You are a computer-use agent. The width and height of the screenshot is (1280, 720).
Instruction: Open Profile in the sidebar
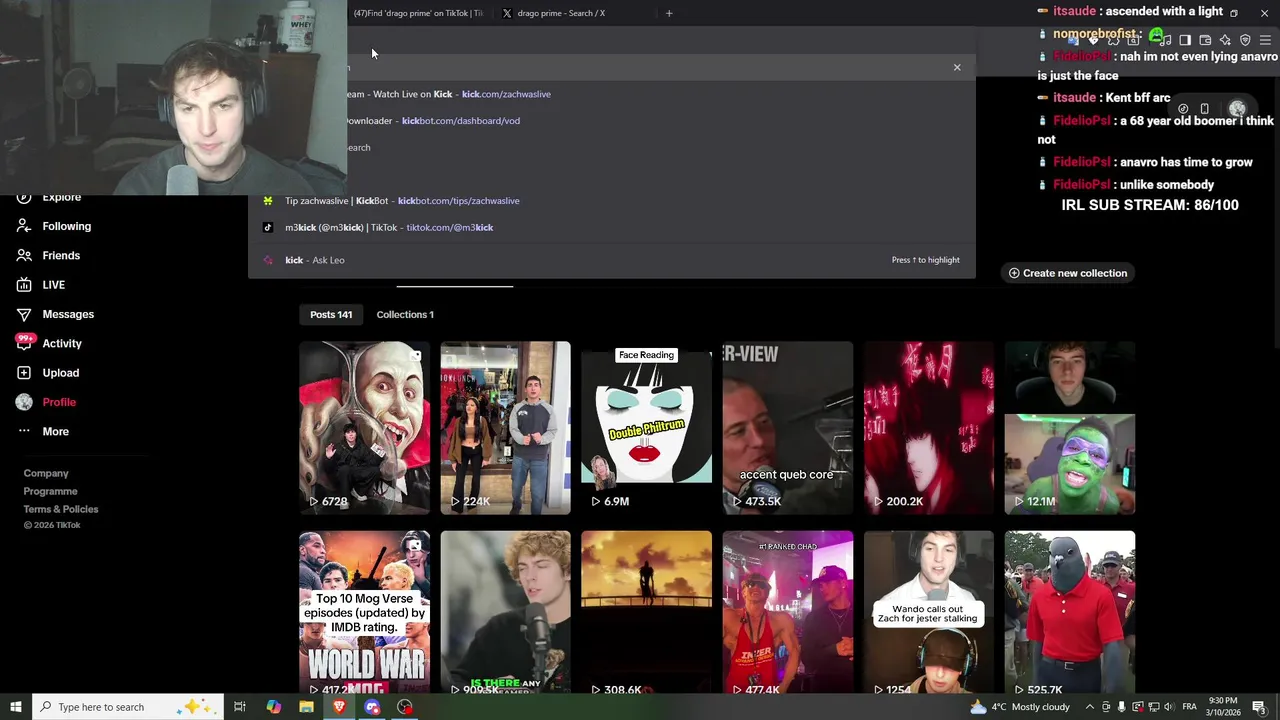point(46,402)
